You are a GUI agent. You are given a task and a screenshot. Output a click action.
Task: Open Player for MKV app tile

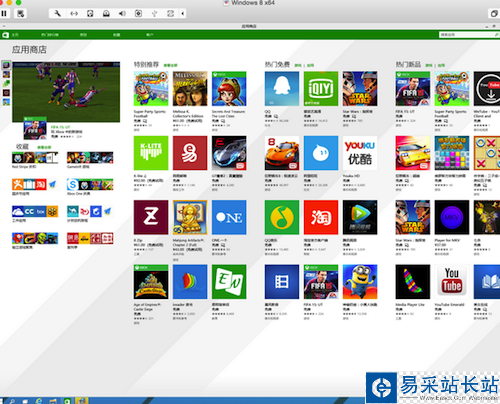point(452,217)
